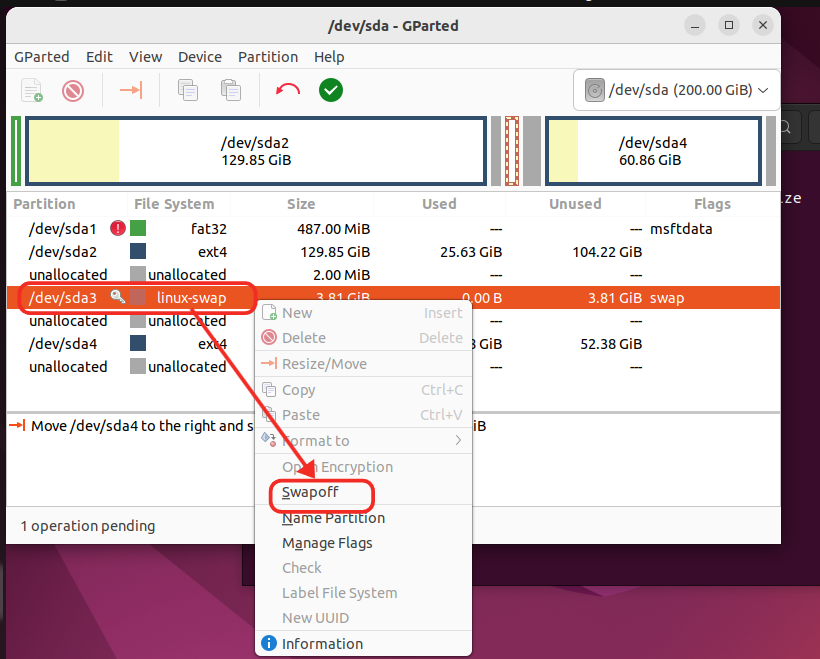Click the Delete partition toolbar icon
Viewport: 820px width, 659px height.
(73, 90)
